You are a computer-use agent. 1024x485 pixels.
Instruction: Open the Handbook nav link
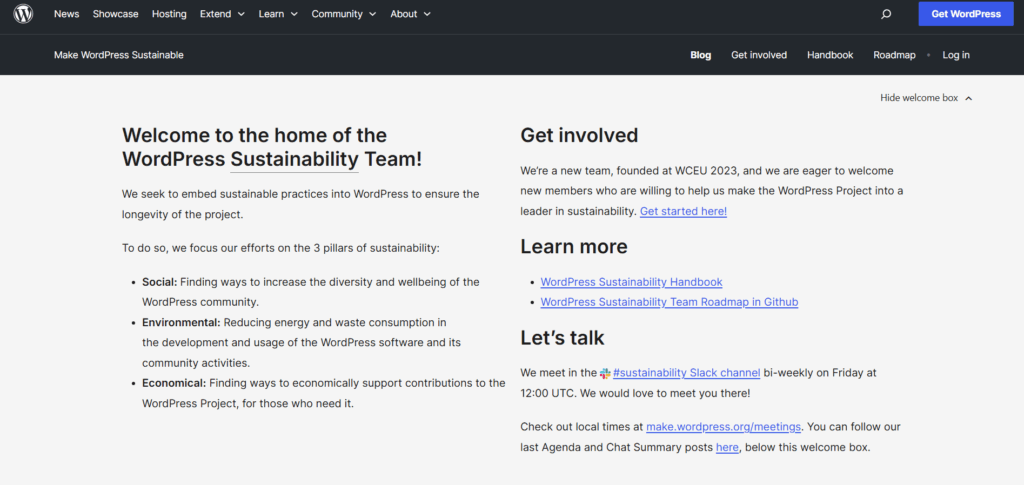tap(830, 55)
